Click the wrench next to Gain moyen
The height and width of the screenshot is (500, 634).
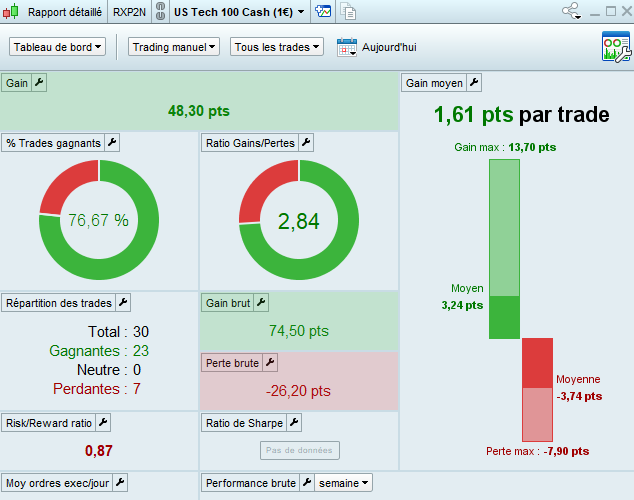tap(474, 82)
